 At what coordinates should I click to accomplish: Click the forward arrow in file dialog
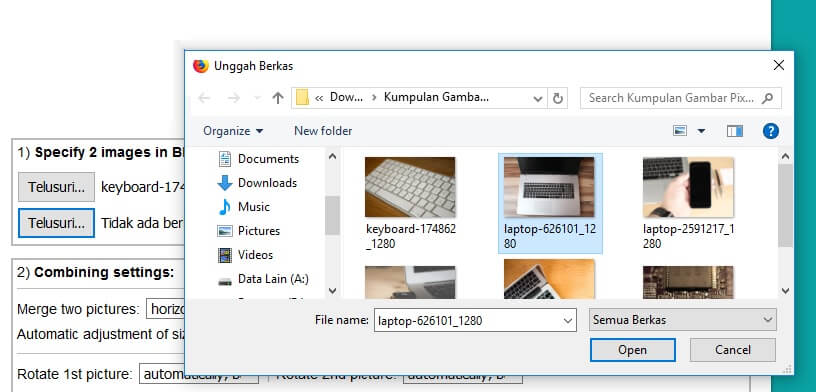[234, 98]
